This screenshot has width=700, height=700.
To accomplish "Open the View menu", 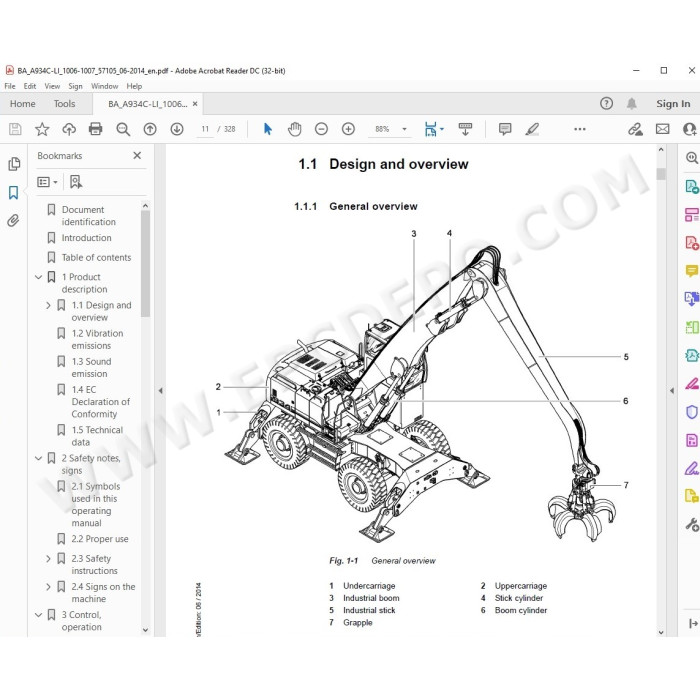I will pos(52,86).
